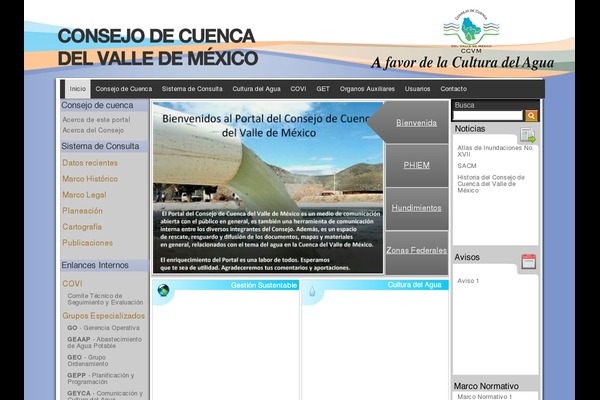This screenshot has width=600, height=400.
Task: Click the water drop icon in Cultura del Agua
Action: (312, 292)
